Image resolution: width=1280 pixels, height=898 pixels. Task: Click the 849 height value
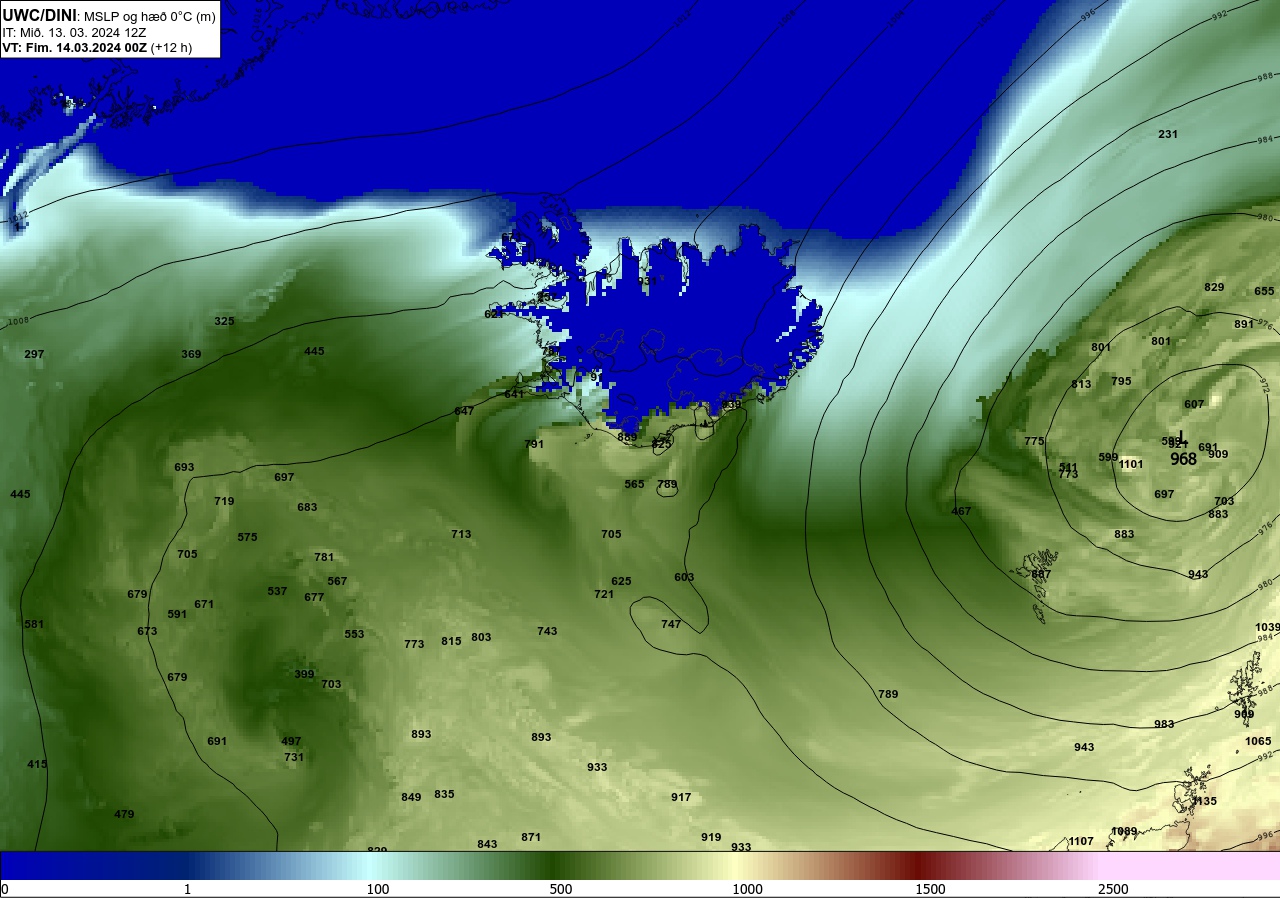[x=411, y=797]
